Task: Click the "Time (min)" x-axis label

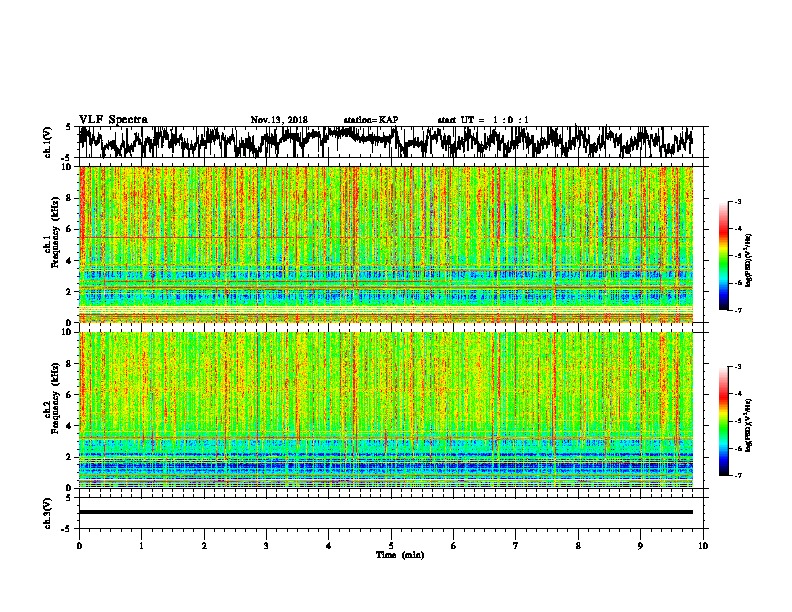Action: point(400,555)
